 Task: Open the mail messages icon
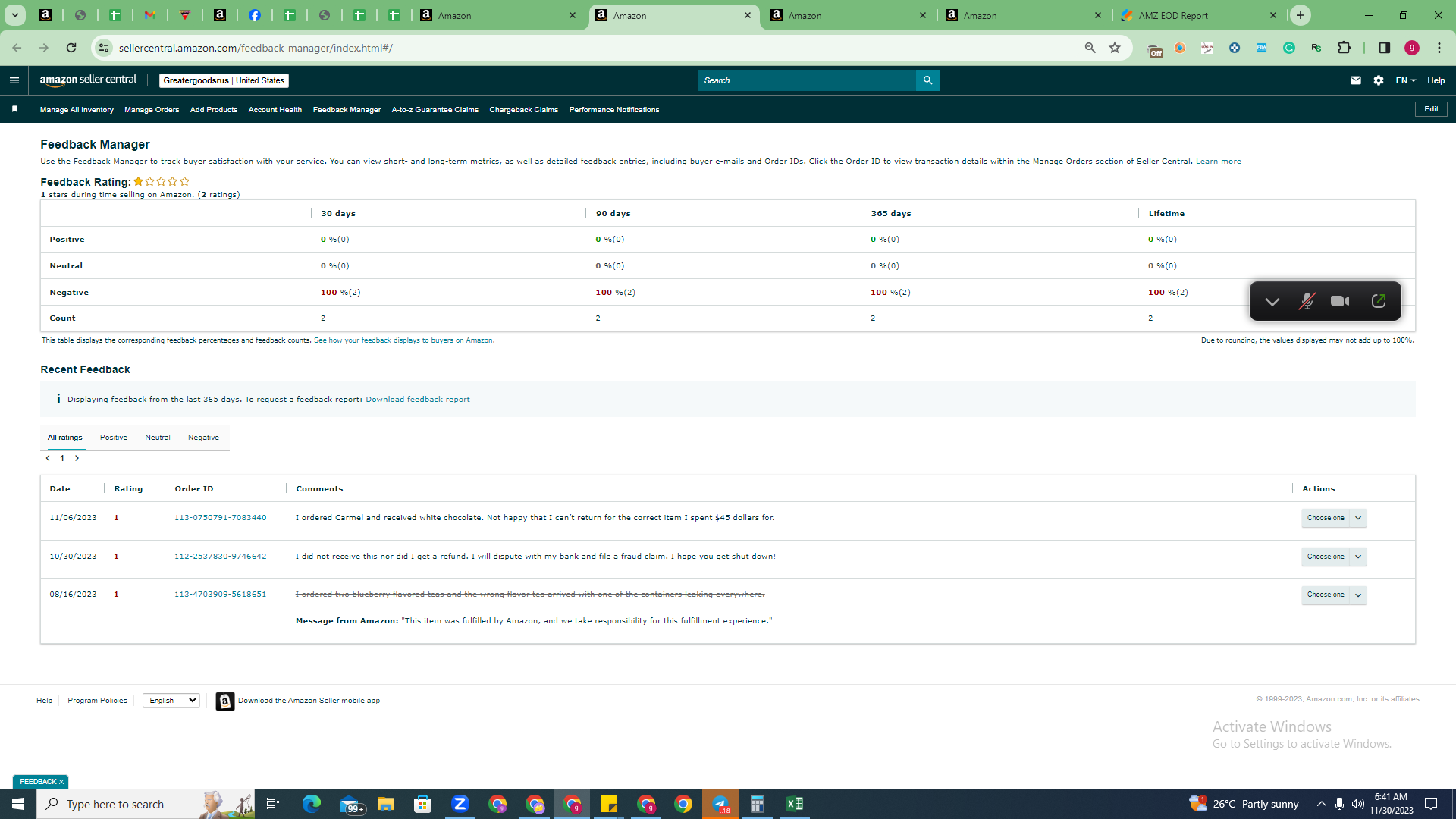[x=1356, y=80]
